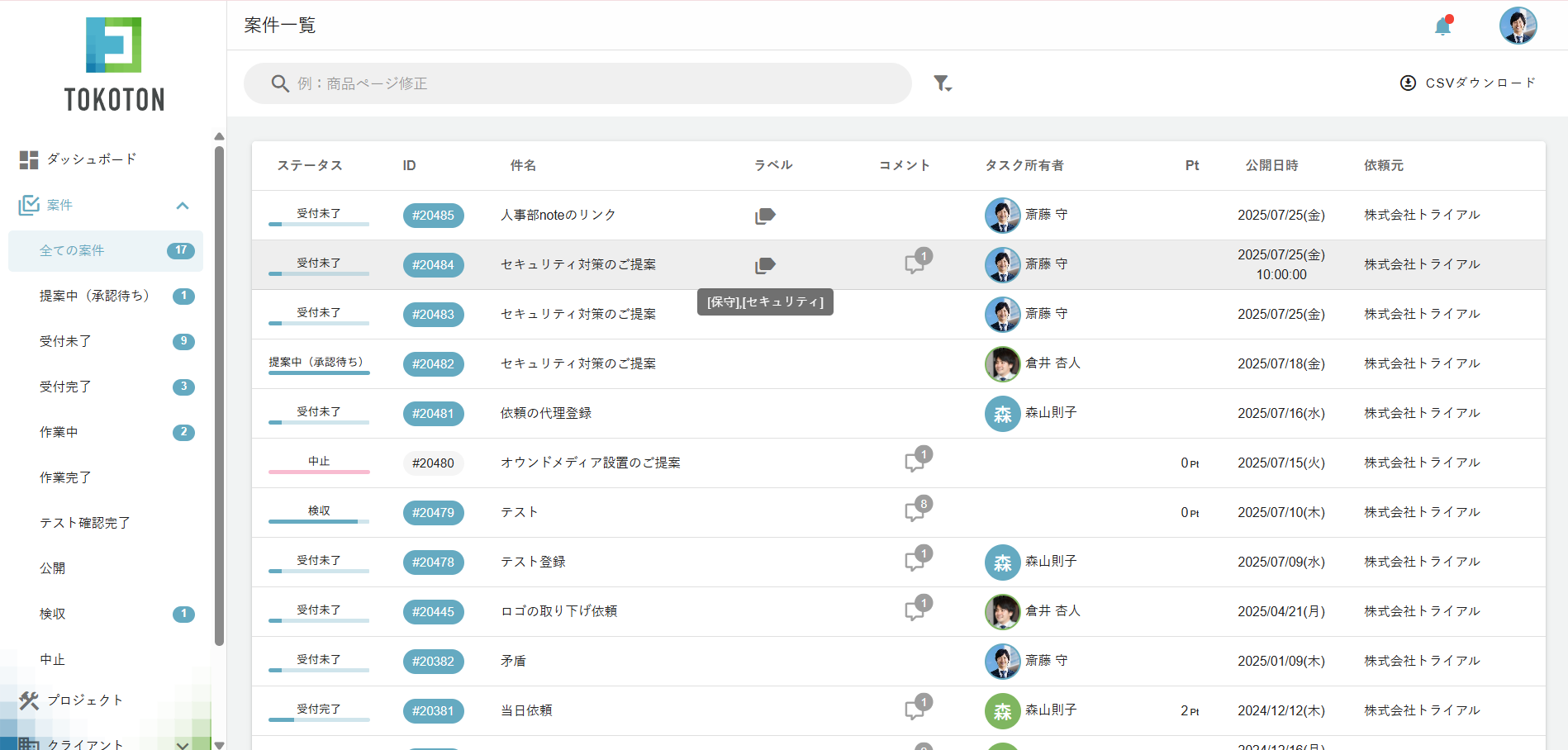Select the dashboard icon in sidebar
The height and width of the screenshot is (750, 1568).
click(29, 159)
